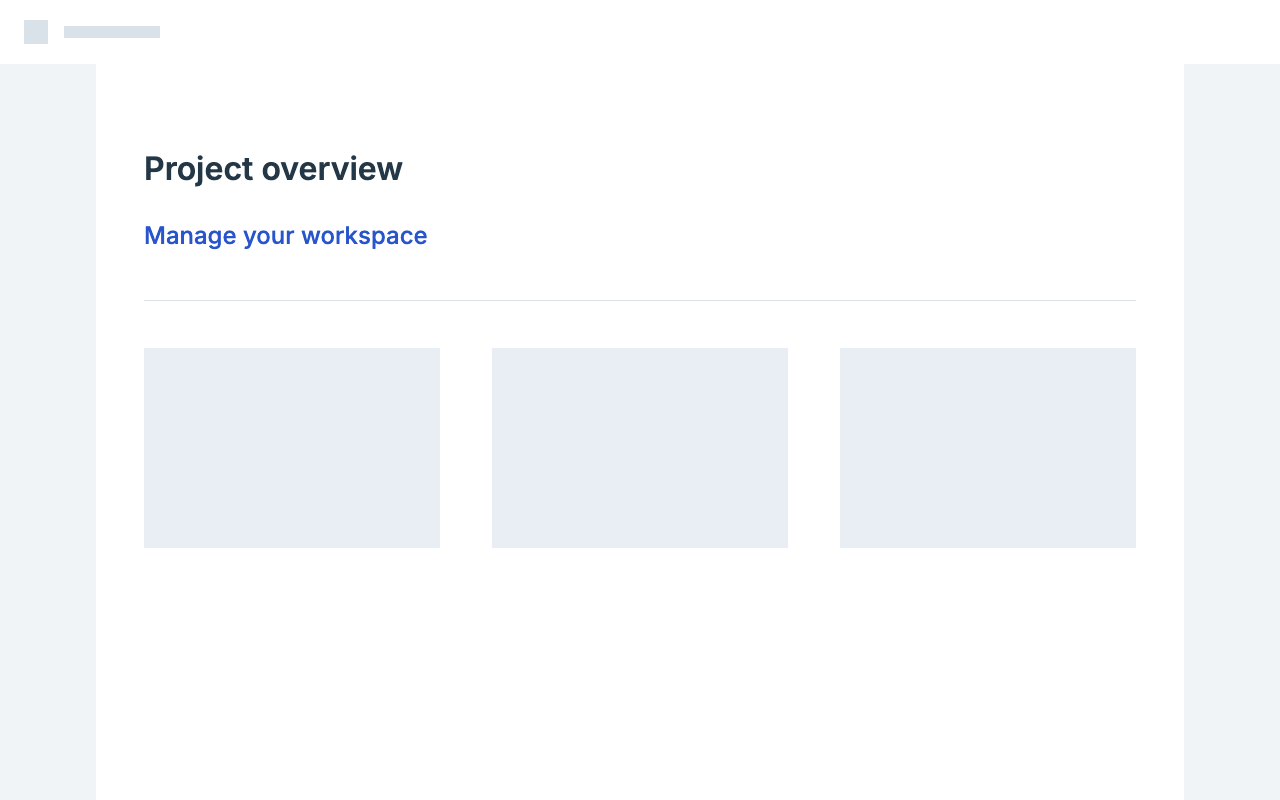Viewport: 1280px width, 800px height.
Task: Click the "Project overview" heading
Action: pos(273,168)
